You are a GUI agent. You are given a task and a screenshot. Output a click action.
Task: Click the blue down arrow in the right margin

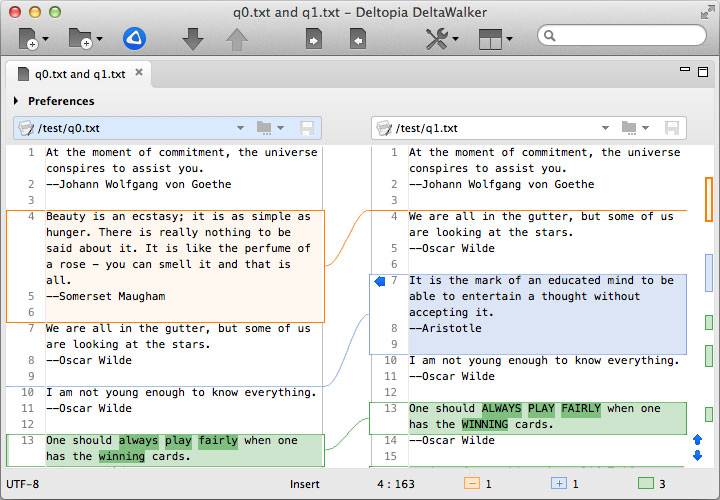697,455
